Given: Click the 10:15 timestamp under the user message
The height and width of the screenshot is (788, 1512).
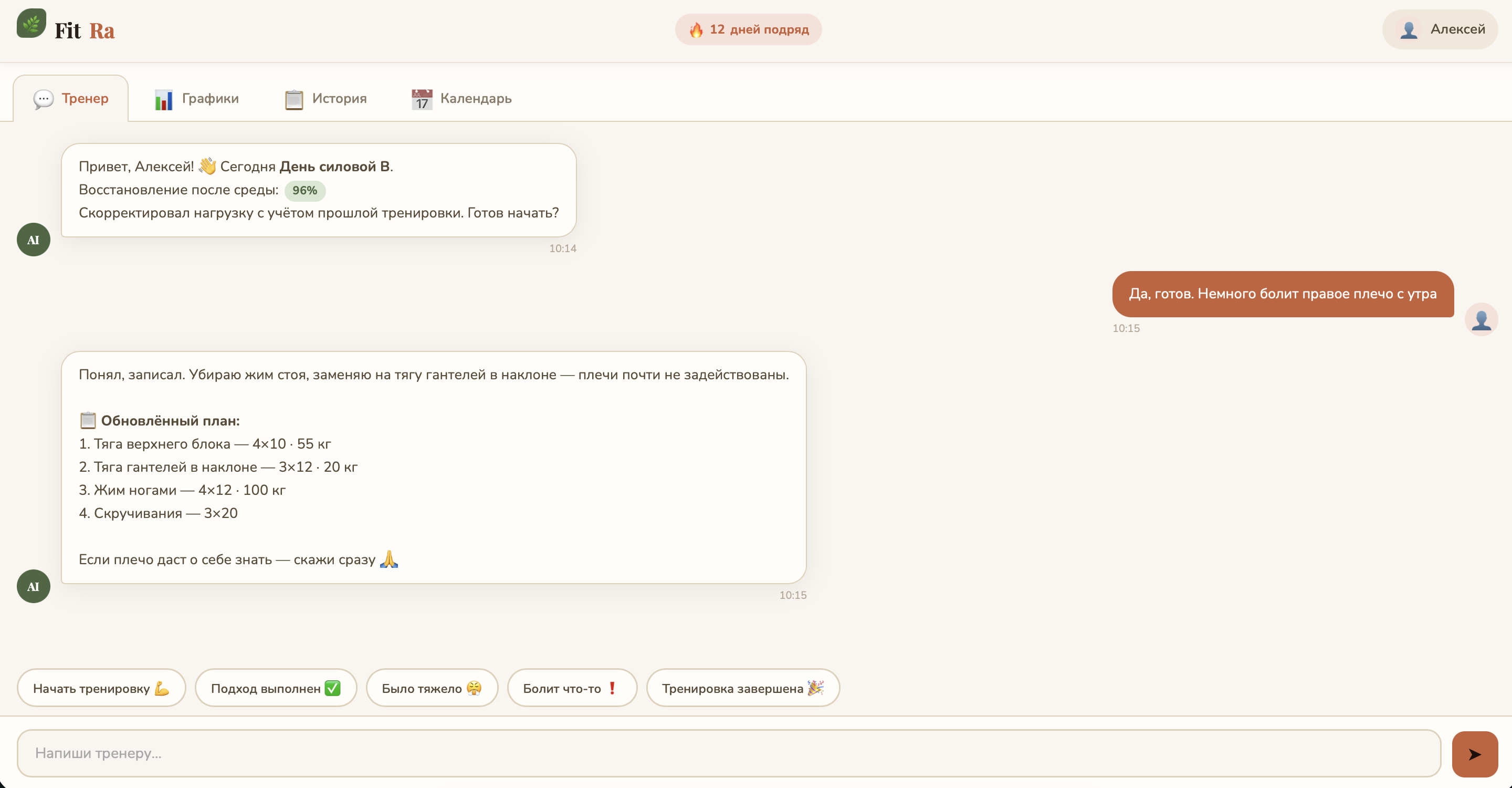Looking at the screenshot, I should 1126,328.
